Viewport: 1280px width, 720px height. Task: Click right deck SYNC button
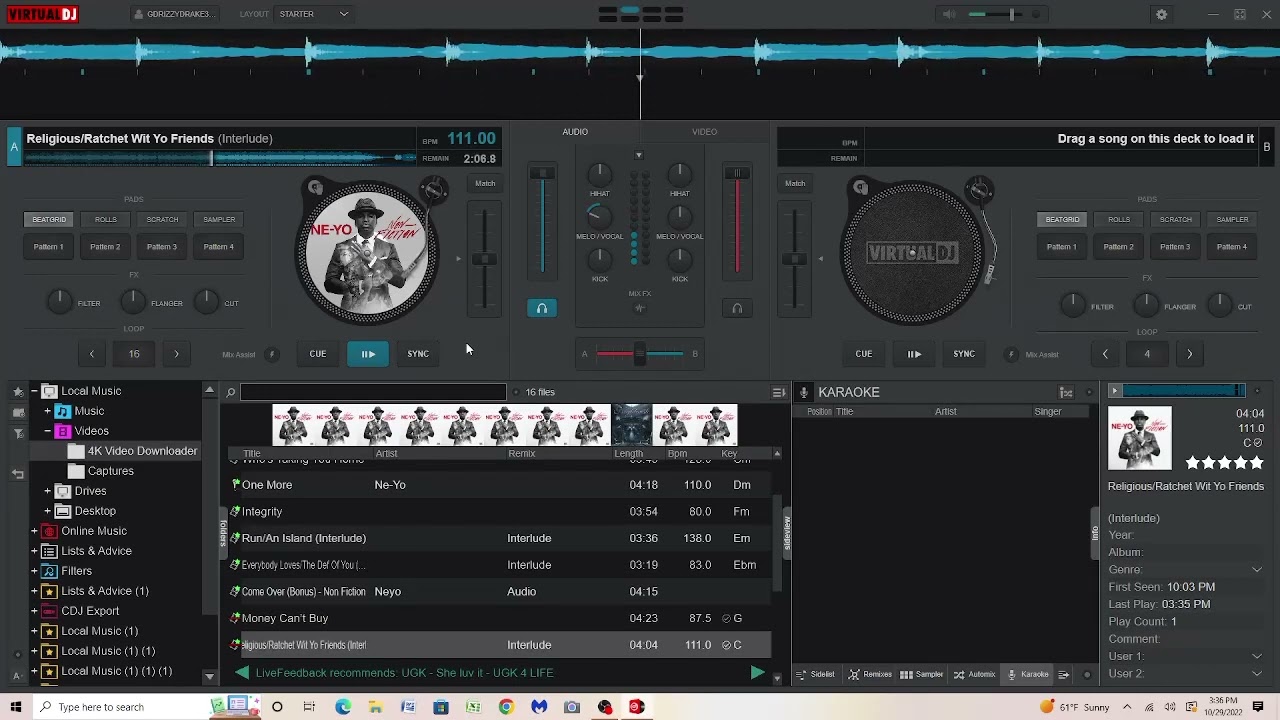coord(964,354)
